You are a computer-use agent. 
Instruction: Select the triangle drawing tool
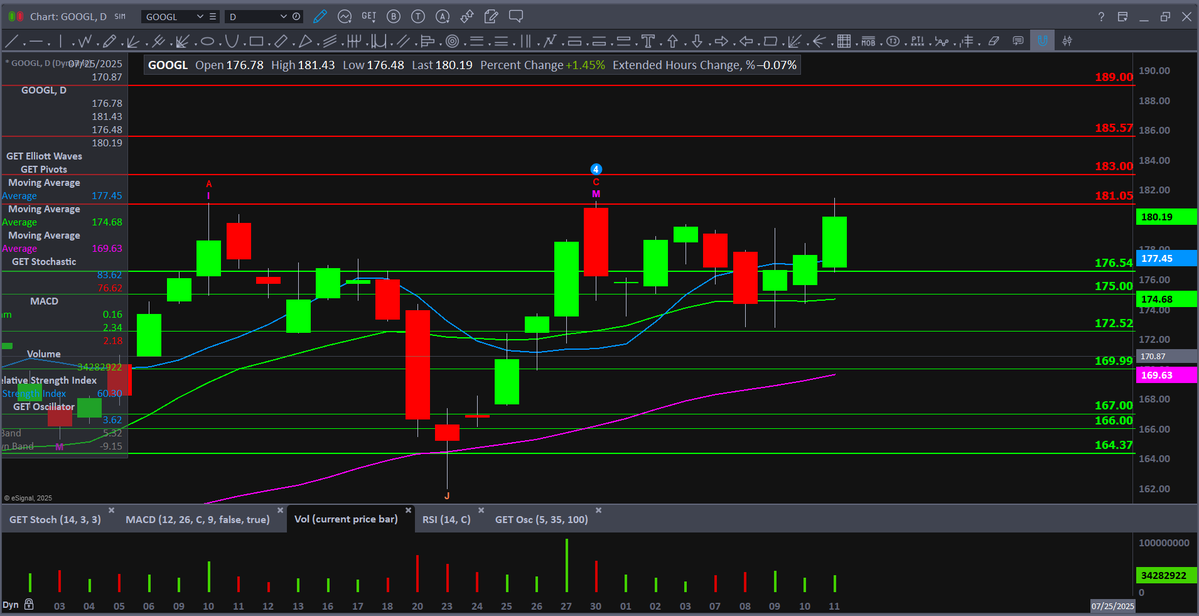[x=305, y=41]
